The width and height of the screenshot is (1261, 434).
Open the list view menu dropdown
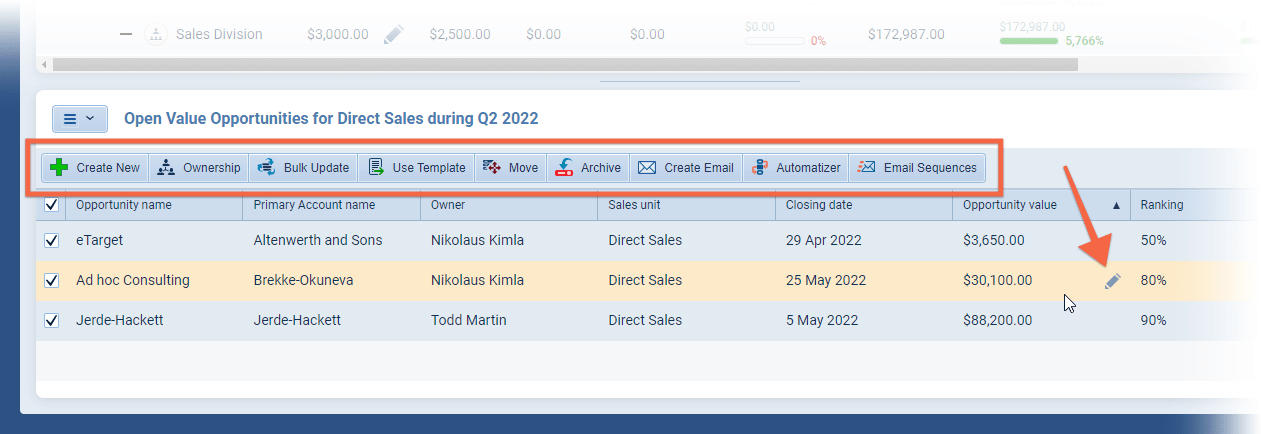click(x=79, y=119)
